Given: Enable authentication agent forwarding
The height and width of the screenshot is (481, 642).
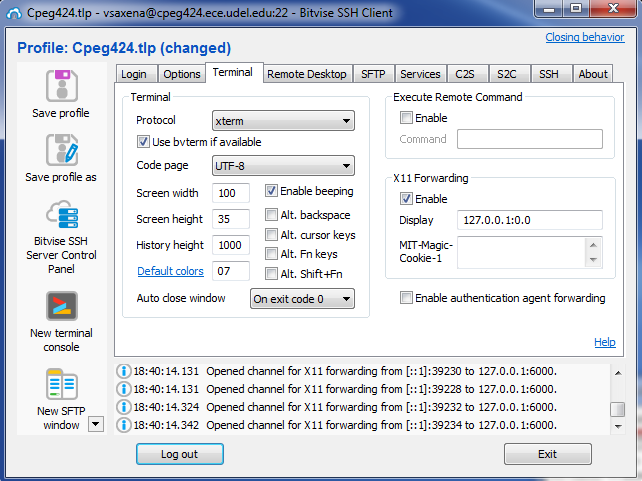Looking at the screenshot, I should click(407, 298).
